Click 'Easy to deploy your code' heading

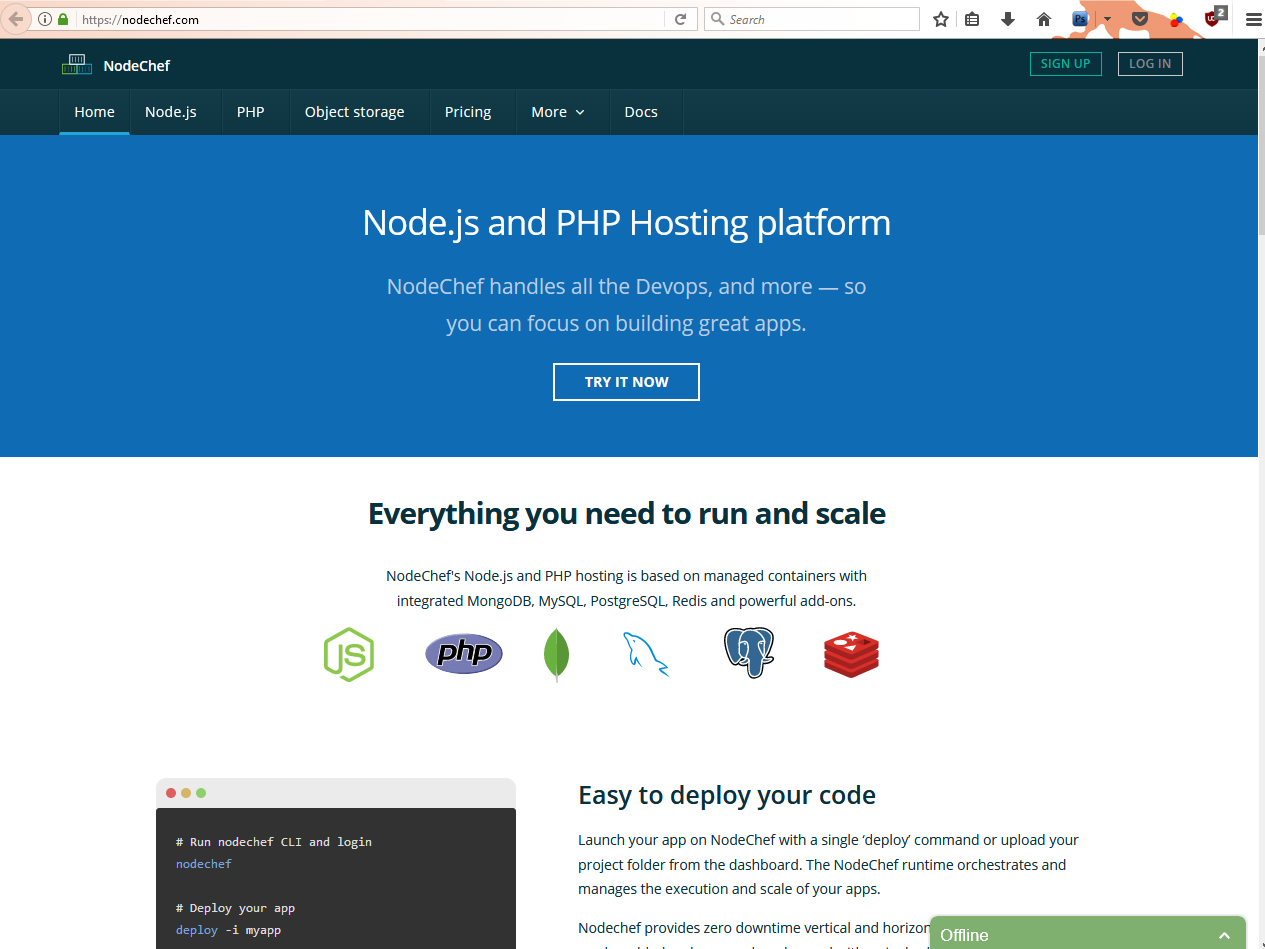727,795
